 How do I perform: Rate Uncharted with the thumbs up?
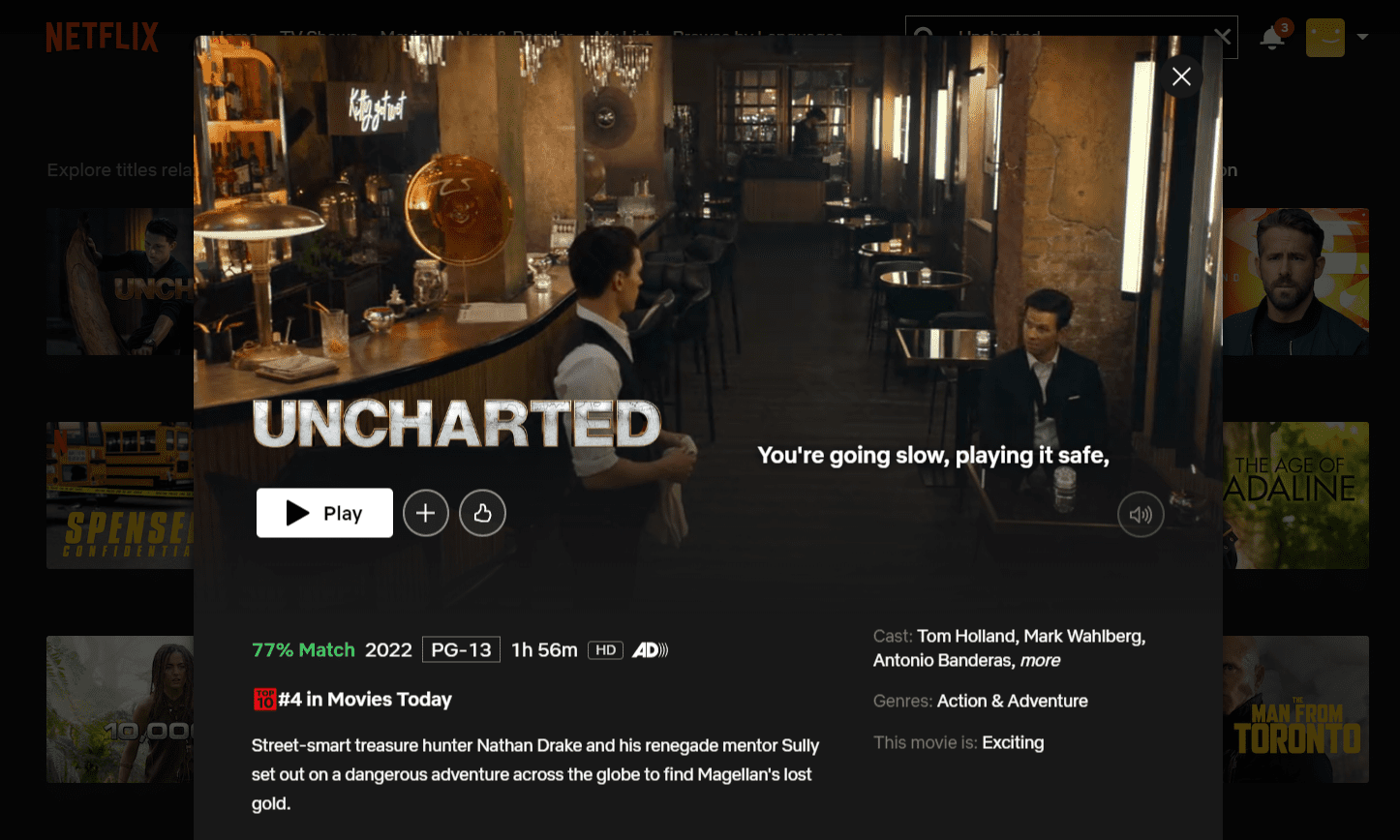click(x=483, y=513)
